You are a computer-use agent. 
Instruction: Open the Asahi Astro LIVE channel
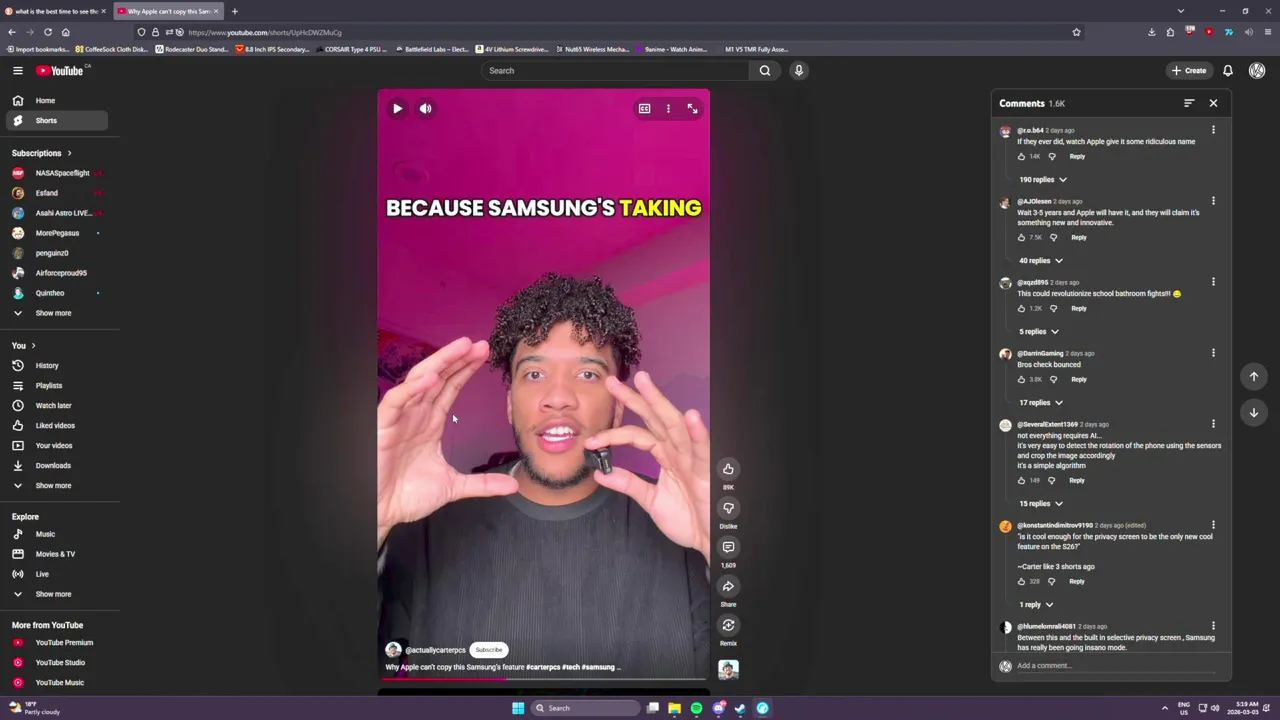pos(57,213)
